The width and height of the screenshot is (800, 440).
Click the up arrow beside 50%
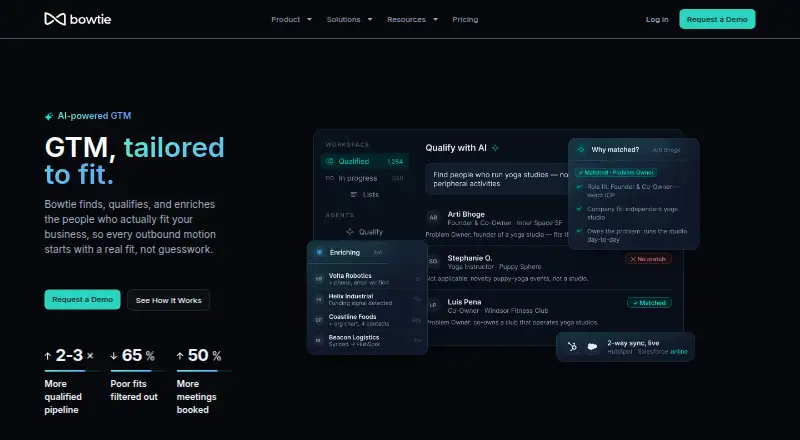(x=180, y=356)
